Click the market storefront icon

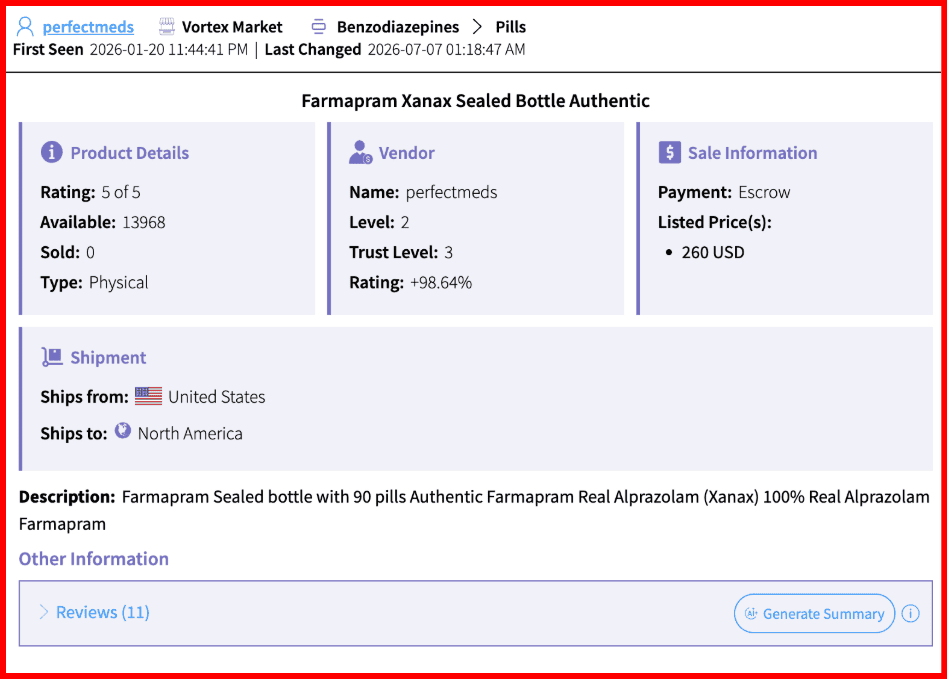tap(167, 27)
